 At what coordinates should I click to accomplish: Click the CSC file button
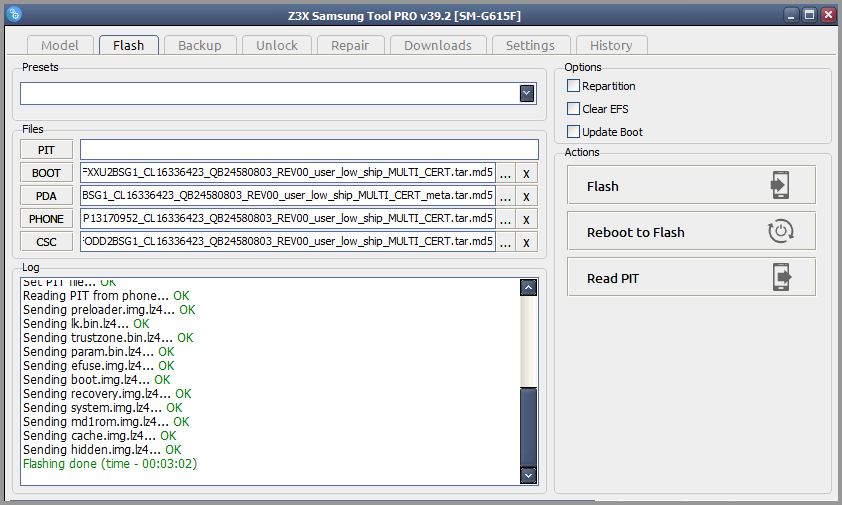point(47,242)
